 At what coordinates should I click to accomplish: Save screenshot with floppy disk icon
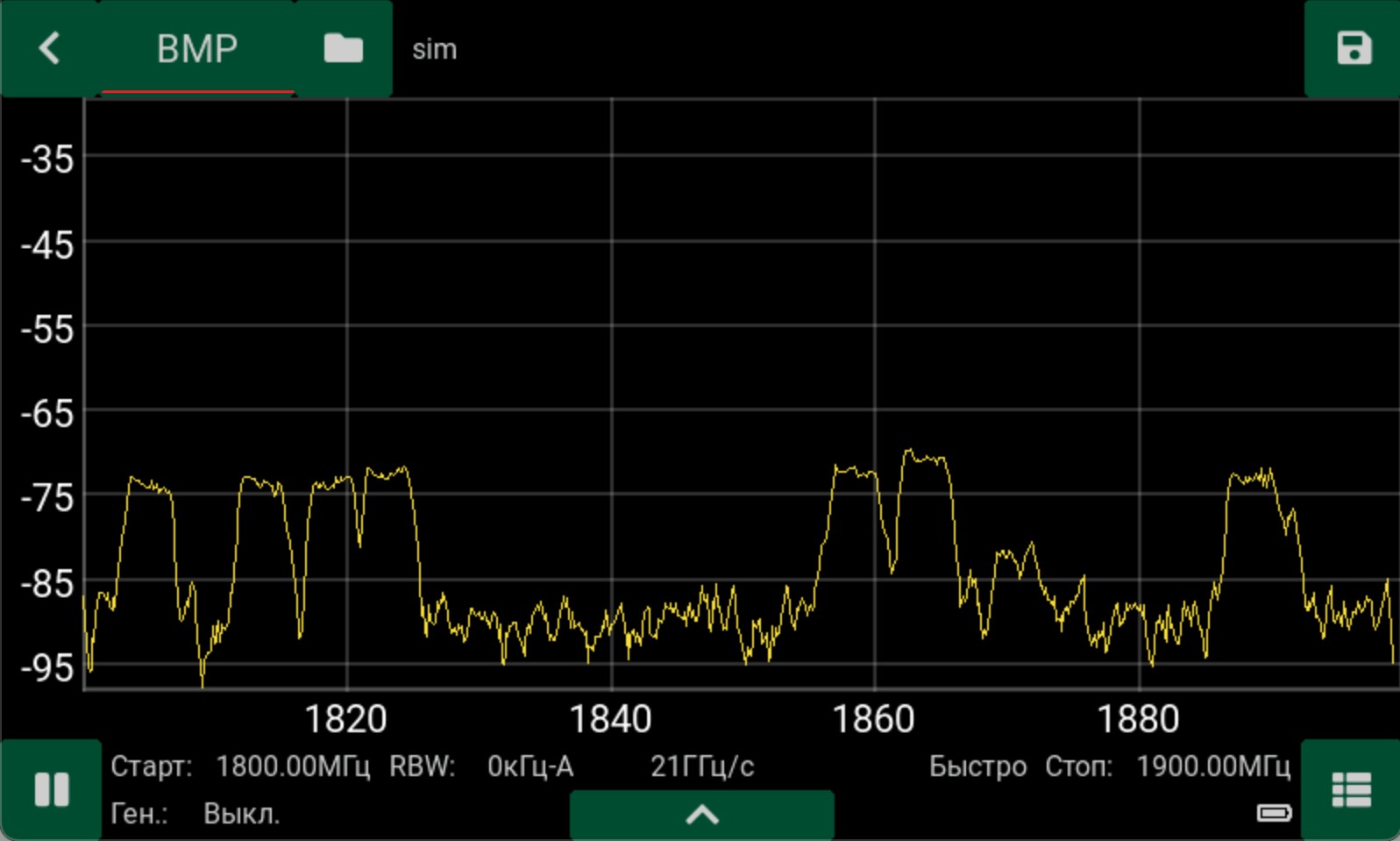[x=1353, y=48]
